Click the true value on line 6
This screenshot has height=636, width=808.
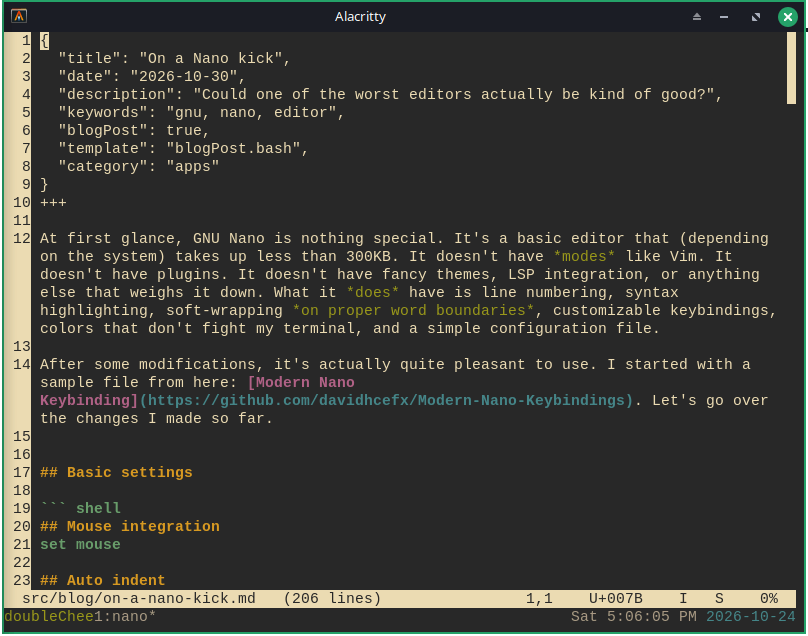coord(184,131)
